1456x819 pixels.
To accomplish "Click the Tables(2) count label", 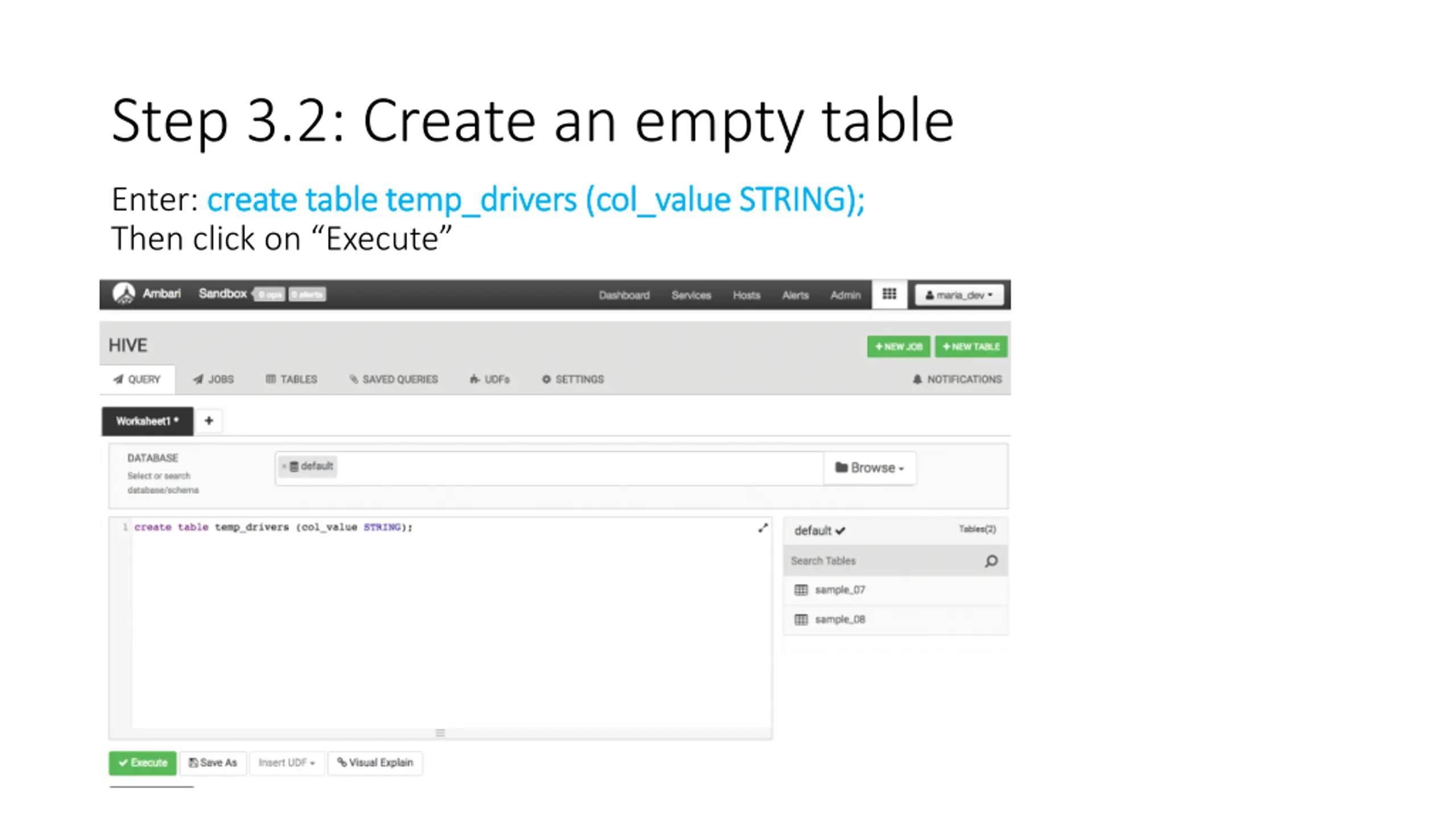I will pos(977,530).
